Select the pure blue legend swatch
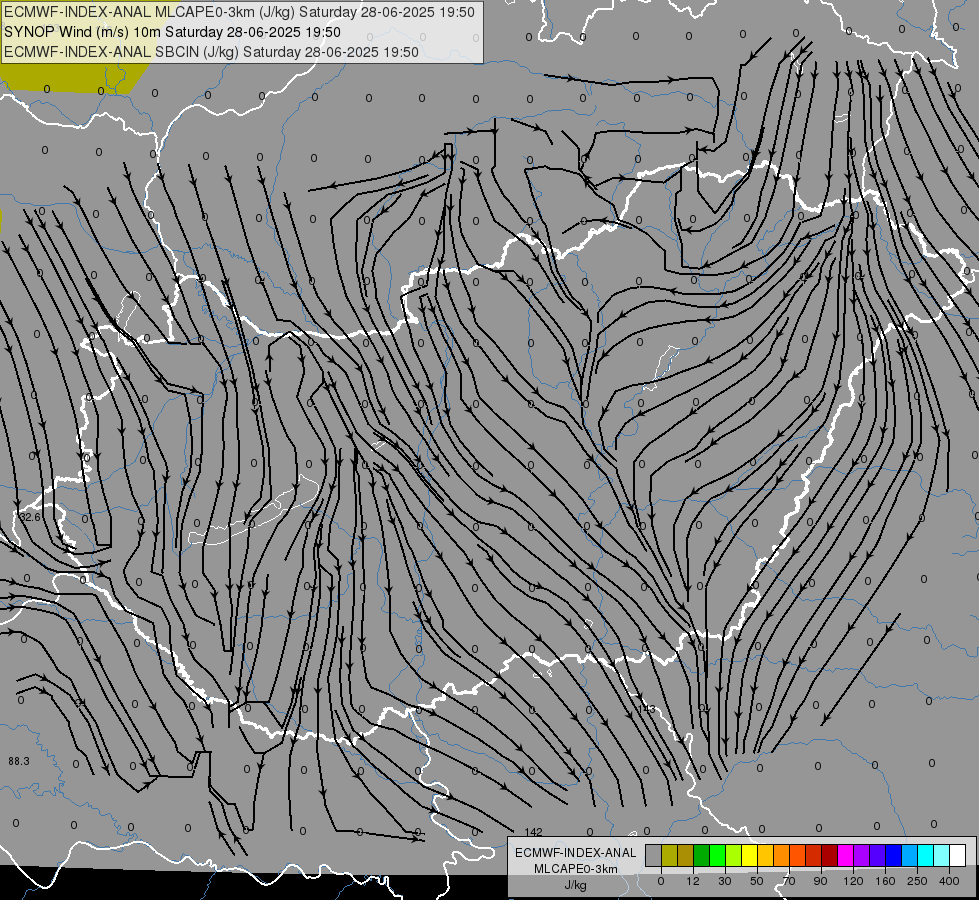The height and width of the screenshot is (900, 979). pos(893,855)
